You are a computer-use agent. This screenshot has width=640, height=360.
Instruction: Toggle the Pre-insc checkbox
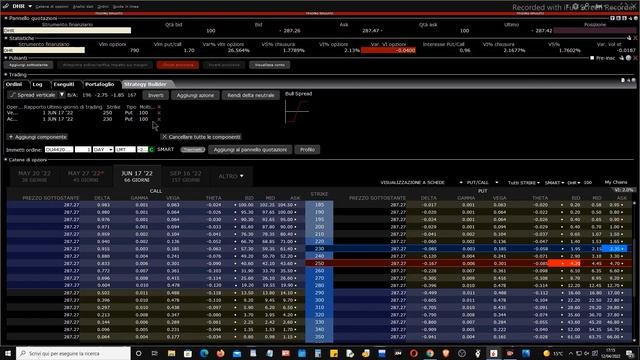pos(592,58)
